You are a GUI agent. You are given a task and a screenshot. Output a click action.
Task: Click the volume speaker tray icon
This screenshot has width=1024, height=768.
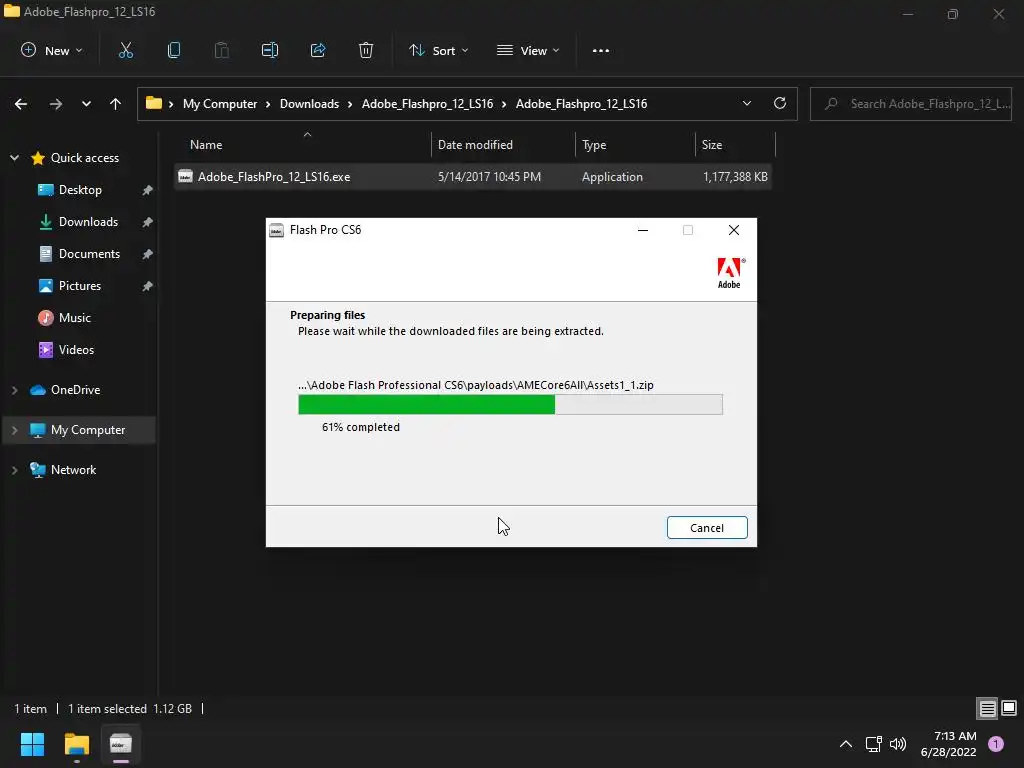898,744
